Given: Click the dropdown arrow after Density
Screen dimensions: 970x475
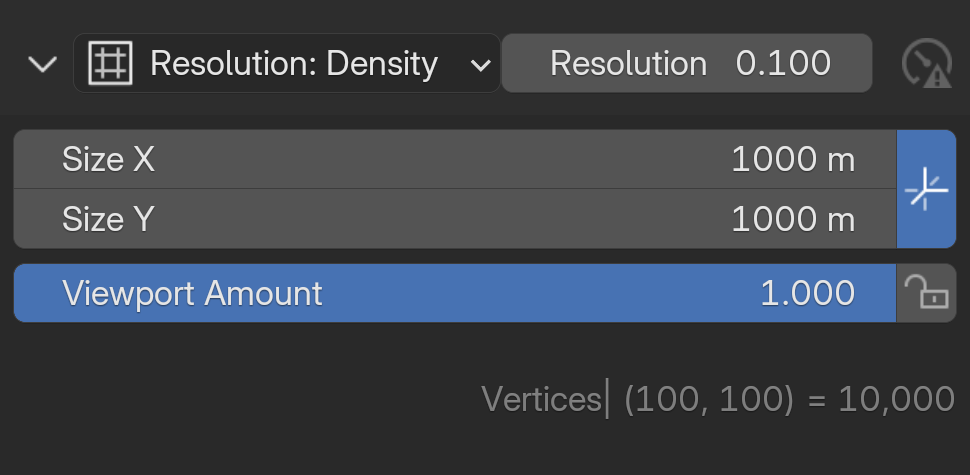Looking at the screenshot, I should pyautogui.click(x=481, y=65).
